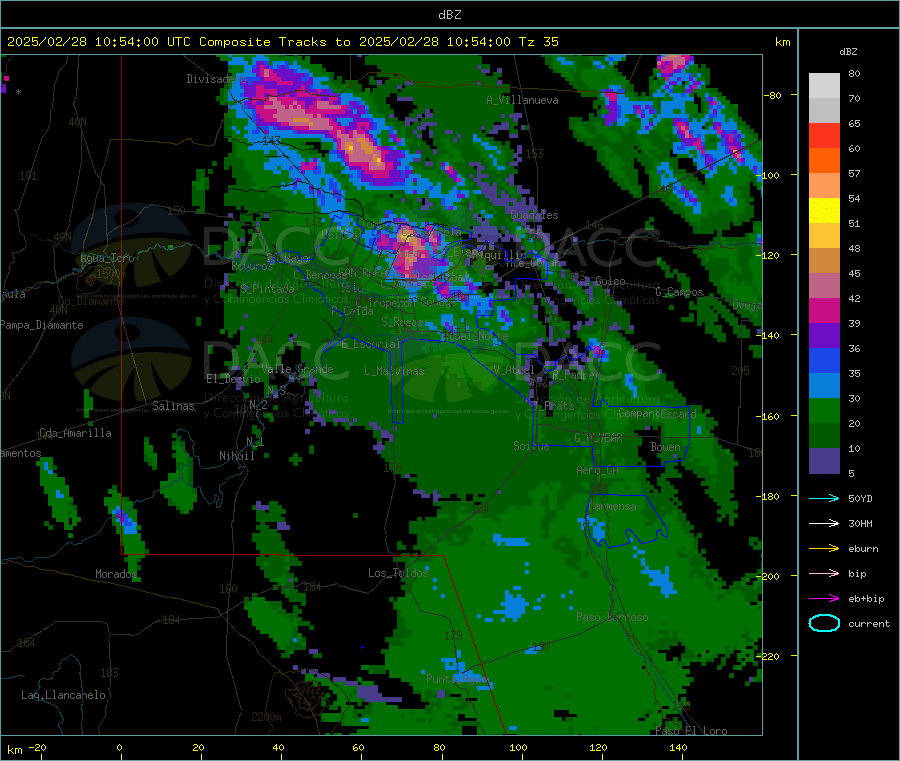Click the 'G_Campos' map label

[679, 292]
